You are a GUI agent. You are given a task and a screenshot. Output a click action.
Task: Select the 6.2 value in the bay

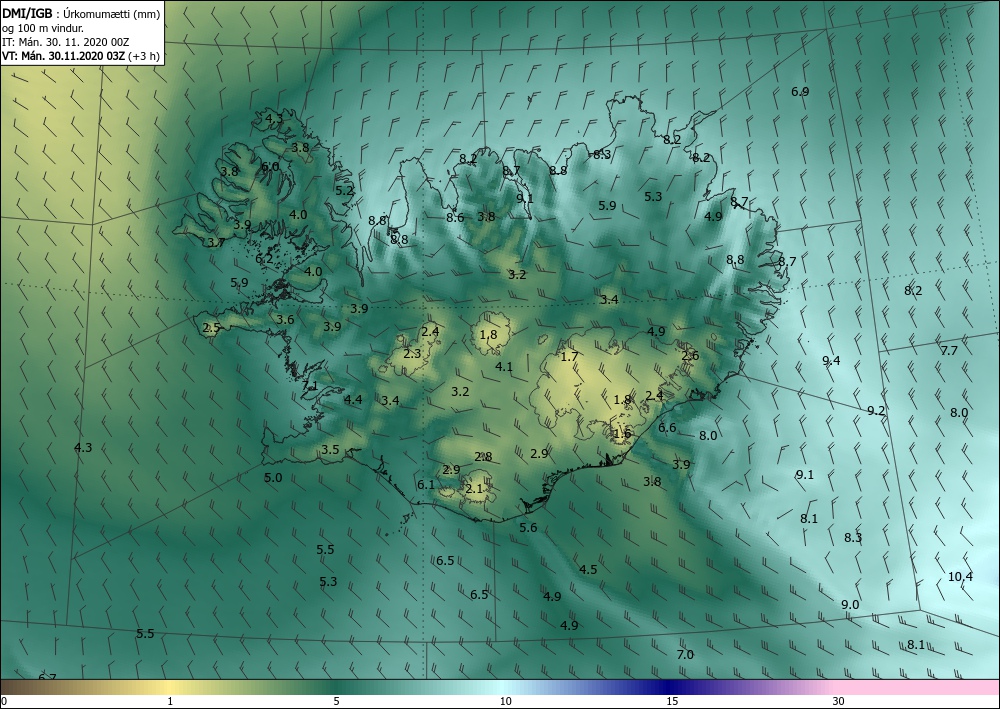264,258
